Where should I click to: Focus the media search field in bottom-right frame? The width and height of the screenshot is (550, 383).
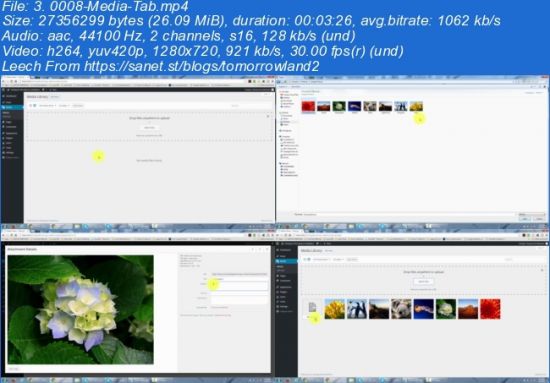point(525,259)
